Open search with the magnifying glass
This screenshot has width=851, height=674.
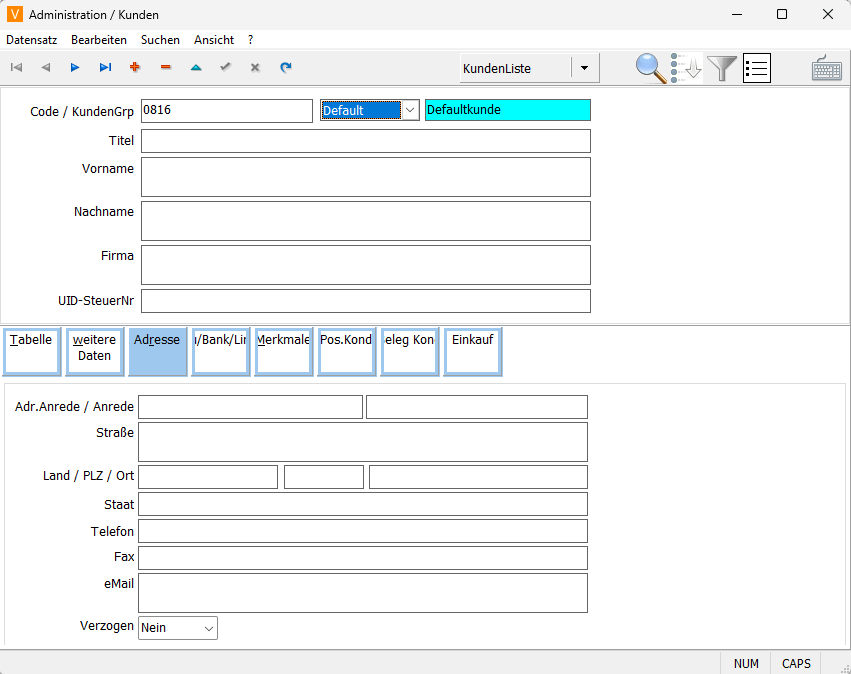coord(651,68)
